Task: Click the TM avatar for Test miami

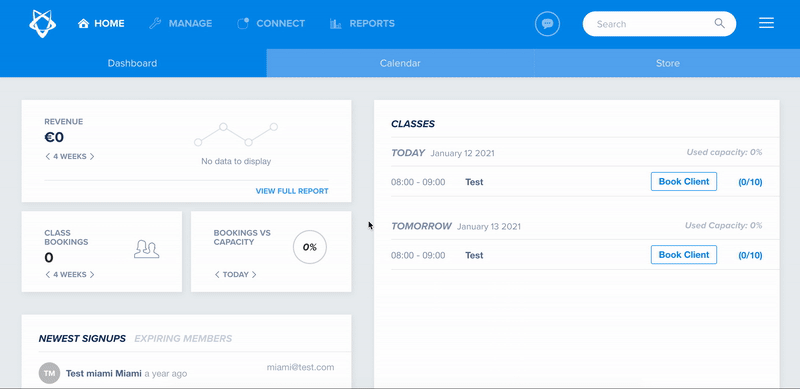Action: point(49,373)
